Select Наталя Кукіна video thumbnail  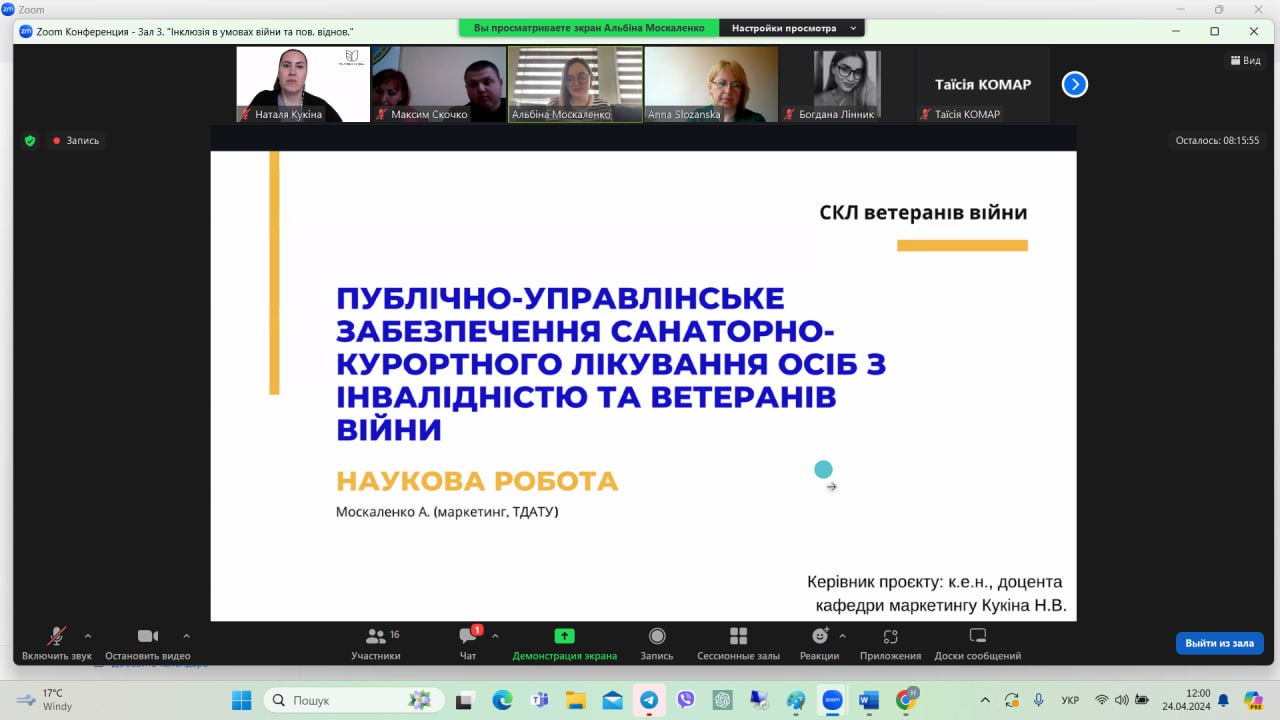303,84
